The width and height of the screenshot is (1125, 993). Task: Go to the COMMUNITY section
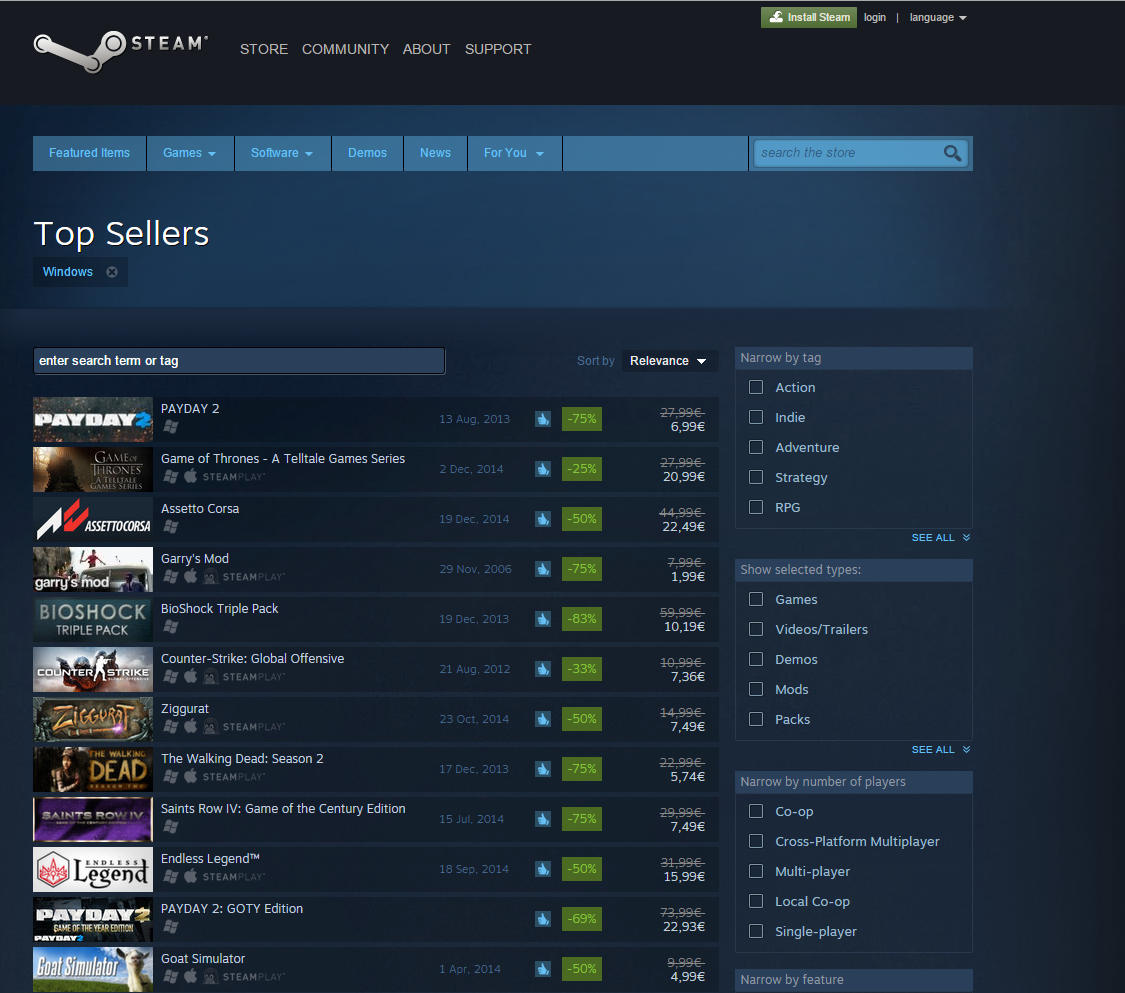[x=345, y=50]
